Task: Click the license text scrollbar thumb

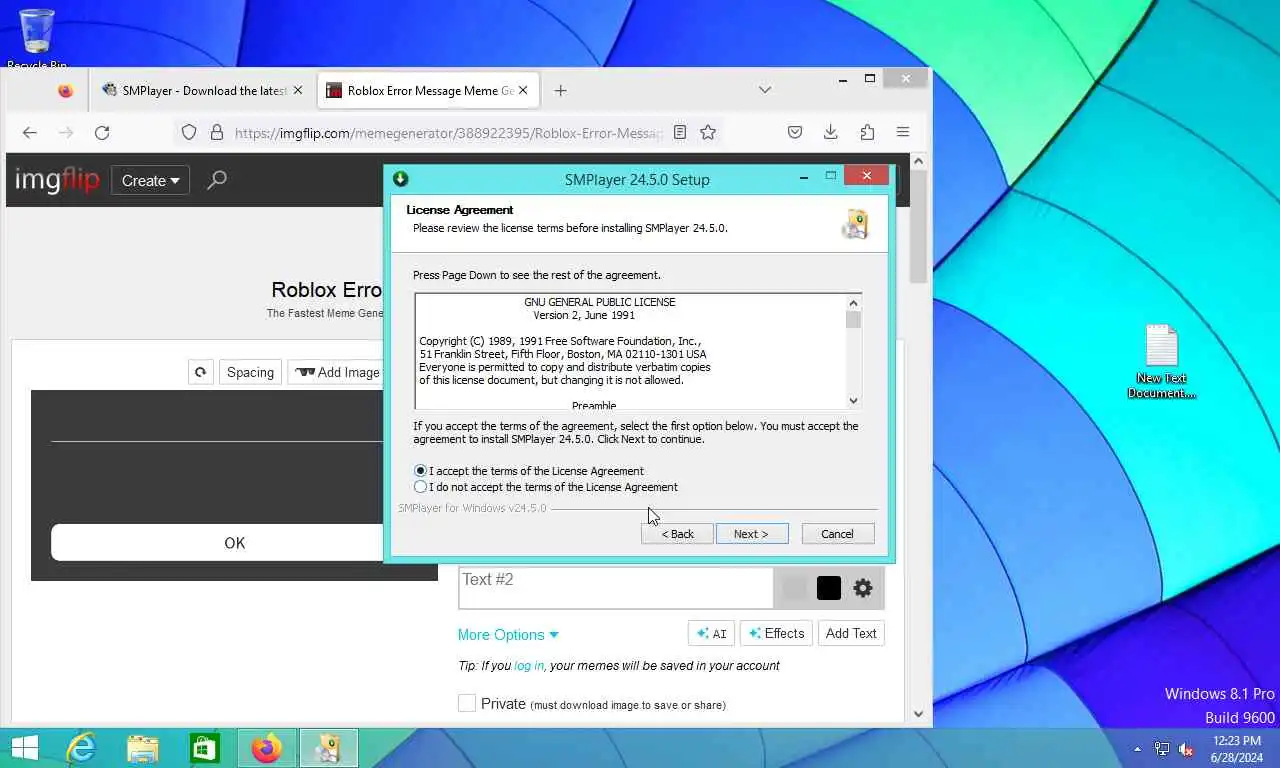Action: coord(853,320)
